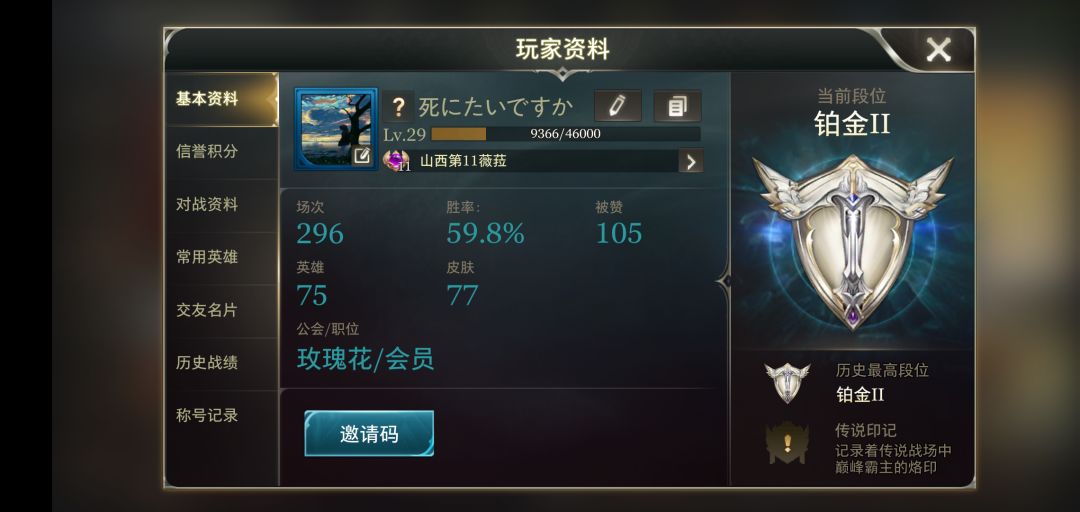Tap the large Platinum II rank emblem
This screenshot has height=512, width=1080.
[853, 240]
